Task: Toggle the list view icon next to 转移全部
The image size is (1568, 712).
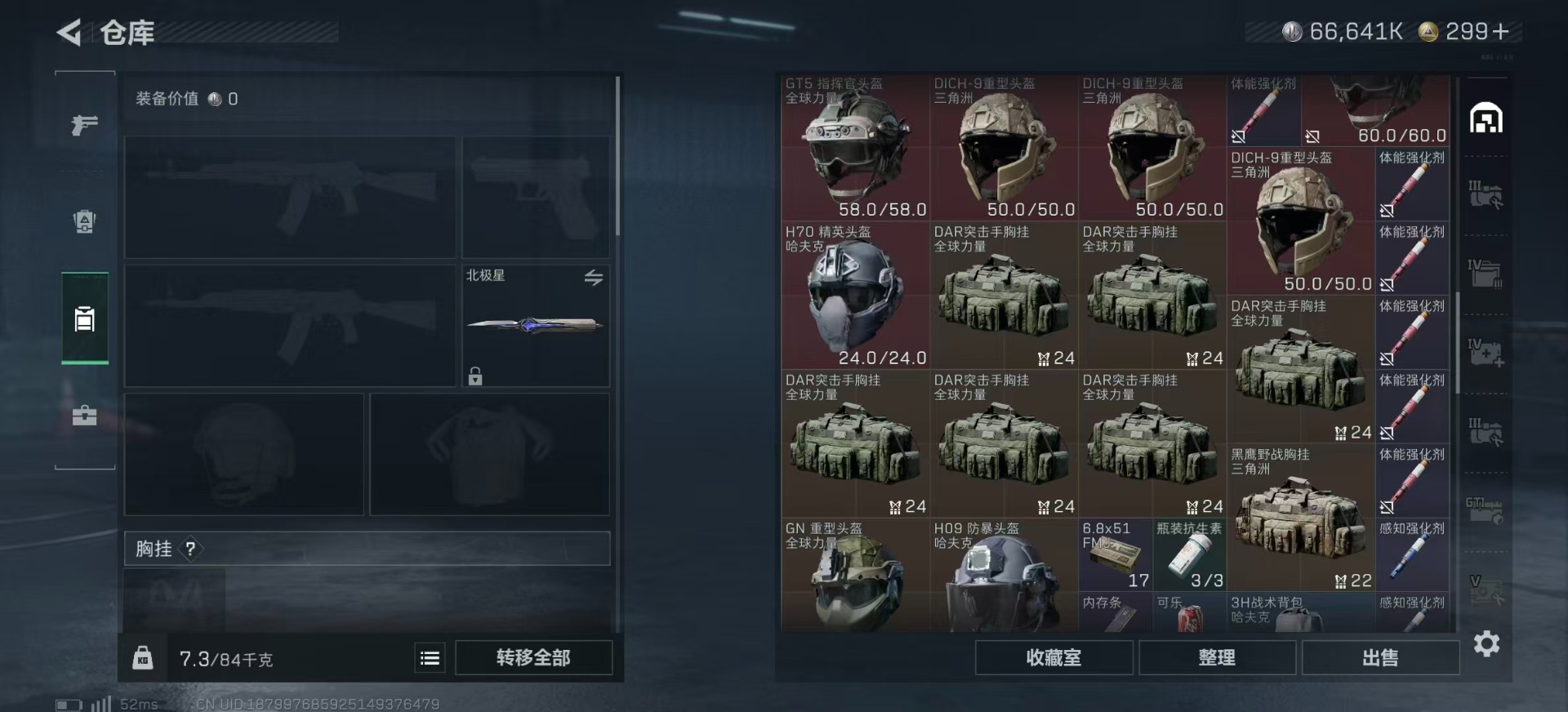Action: tap(430, 657)
